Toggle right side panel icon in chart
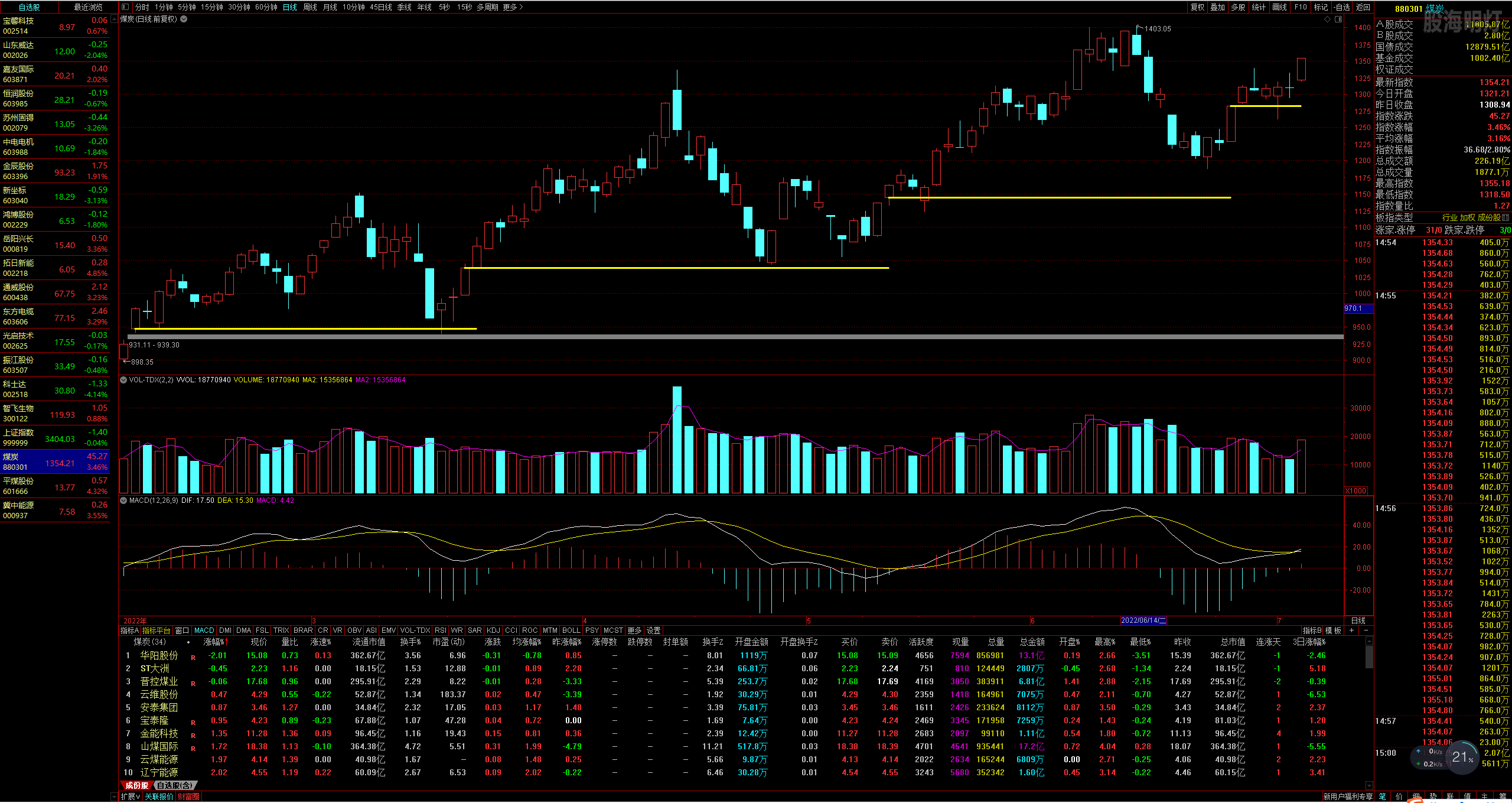This screenshot has height=803, width=1512. tap(1338, 19)
